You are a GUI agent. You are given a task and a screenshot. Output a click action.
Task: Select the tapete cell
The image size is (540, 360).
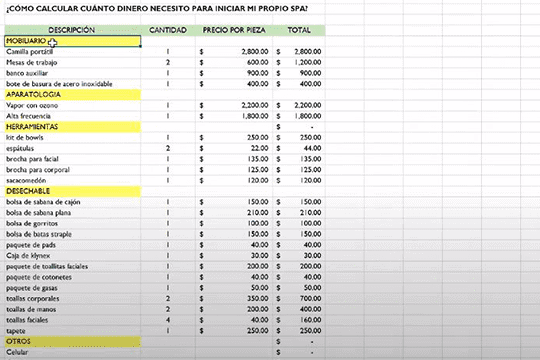click(73, 331)
